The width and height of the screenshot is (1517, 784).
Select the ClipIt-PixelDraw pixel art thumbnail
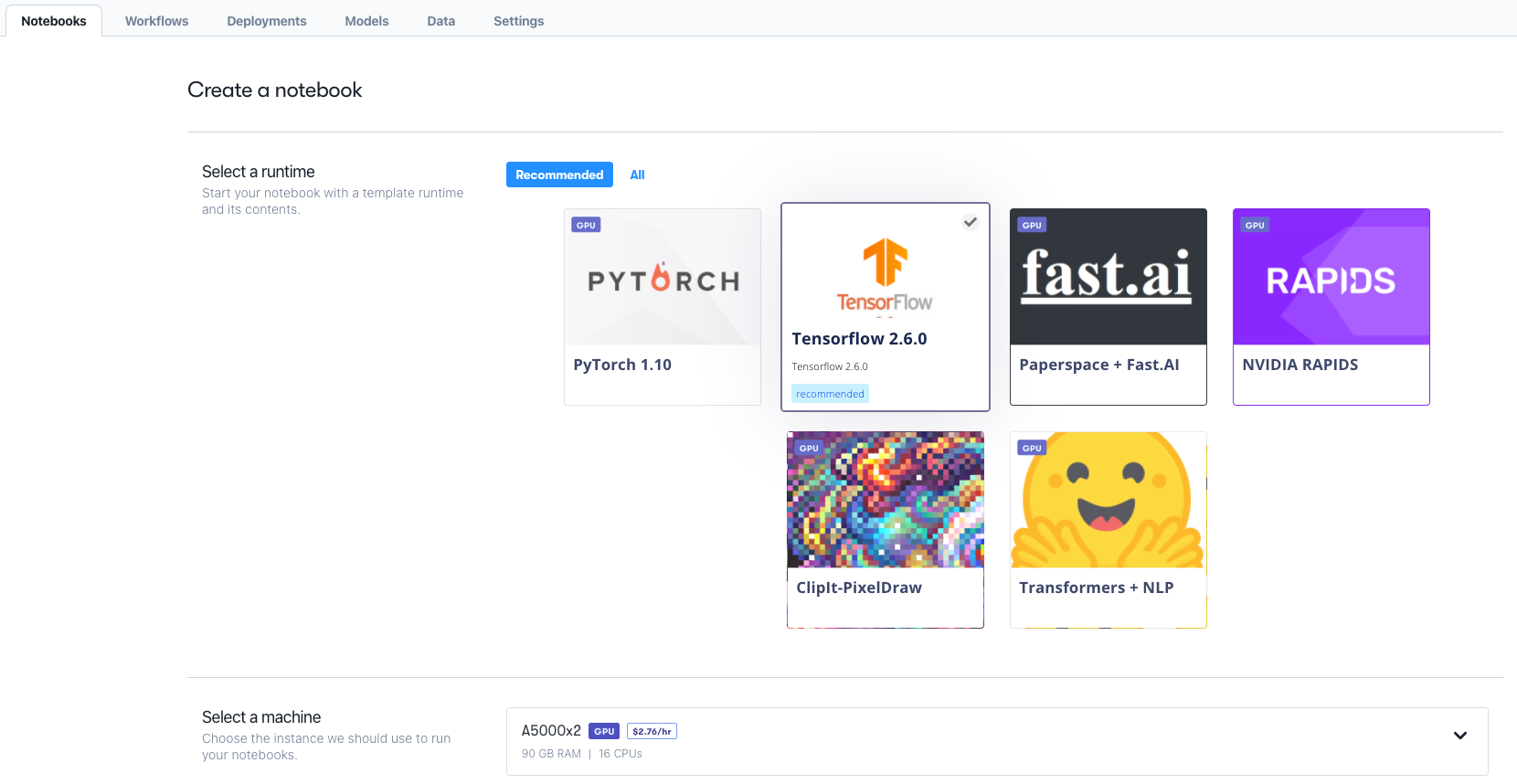[886, 500]
